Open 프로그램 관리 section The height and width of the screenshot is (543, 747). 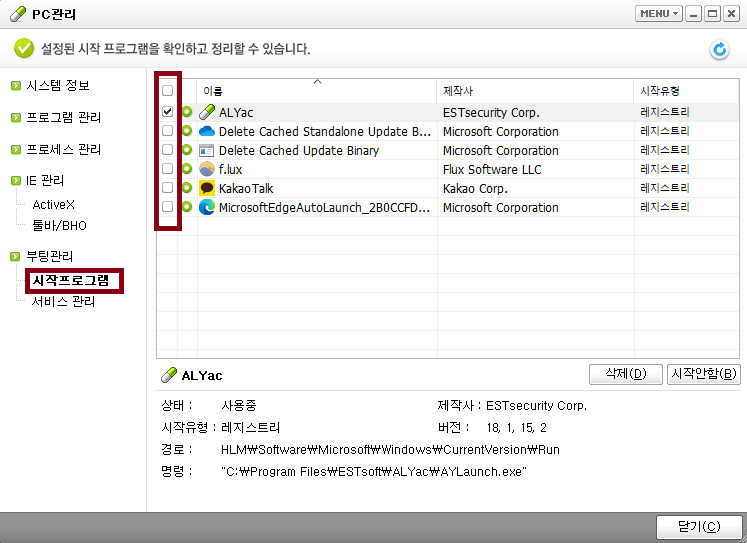63,118
